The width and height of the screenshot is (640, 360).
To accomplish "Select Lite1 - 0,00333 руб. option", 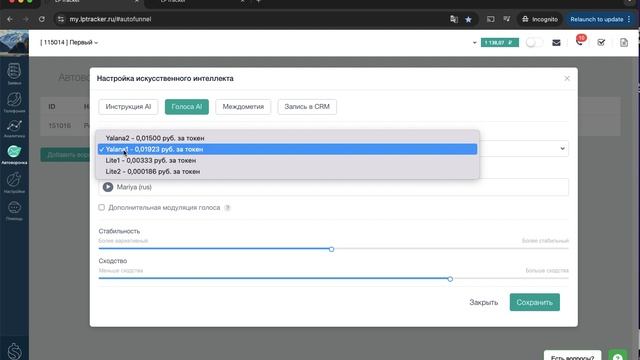I will tap(287, 160).
